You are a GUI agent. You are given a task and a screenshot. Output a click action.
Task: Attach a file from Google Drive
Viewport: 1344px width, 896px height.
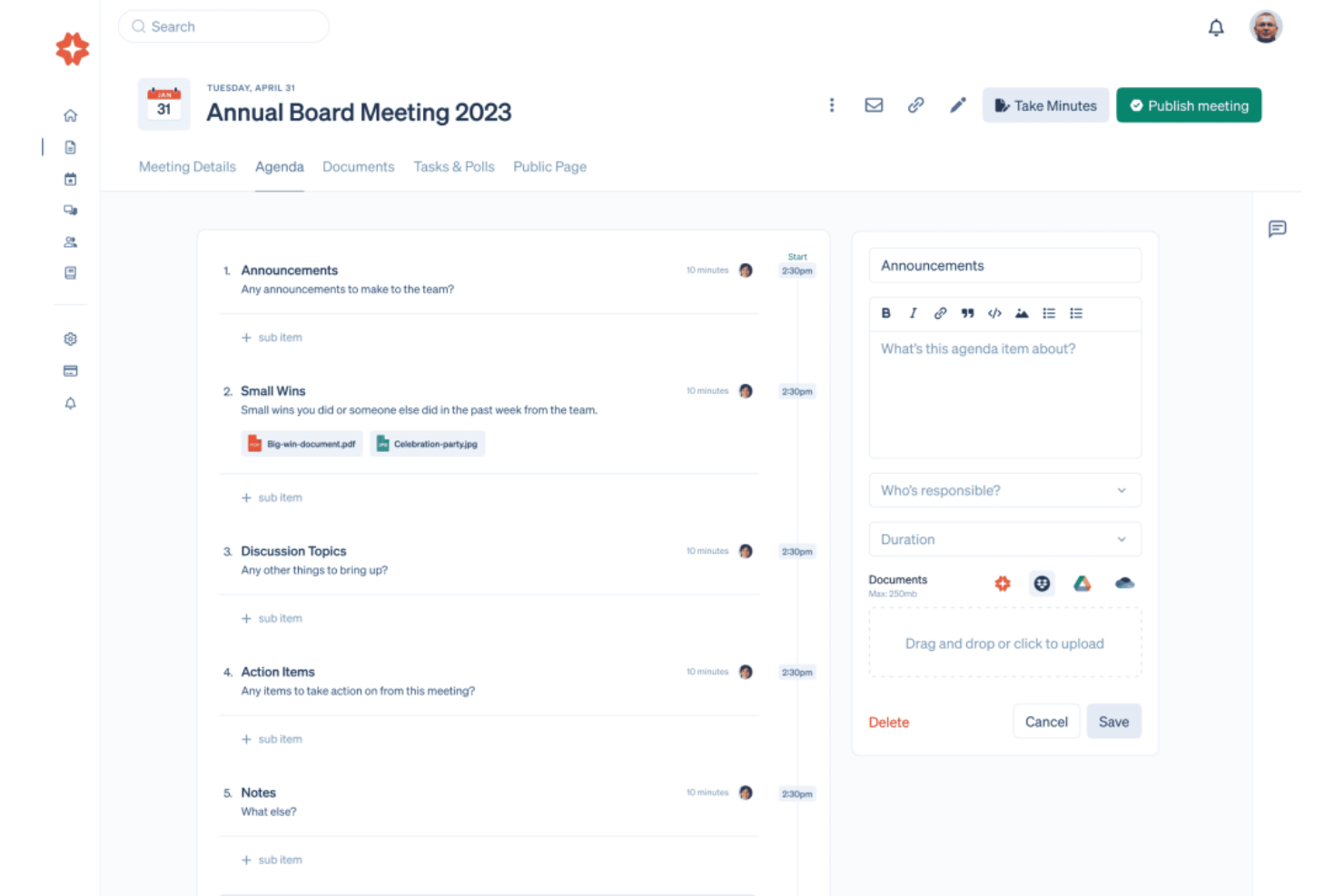(1082, 583)
